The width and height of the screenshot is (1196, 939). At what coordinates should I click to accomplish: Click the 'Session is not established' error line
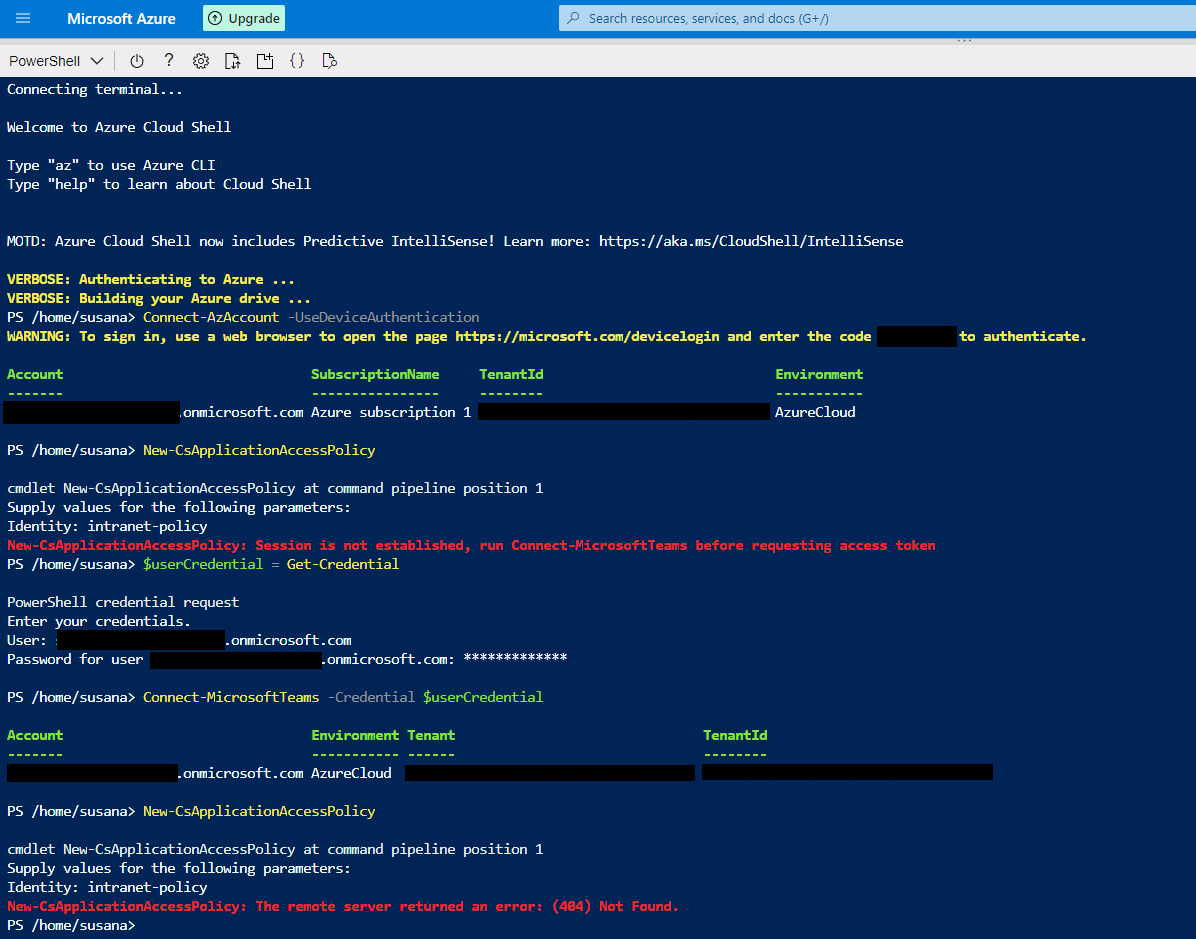[471, 545]
